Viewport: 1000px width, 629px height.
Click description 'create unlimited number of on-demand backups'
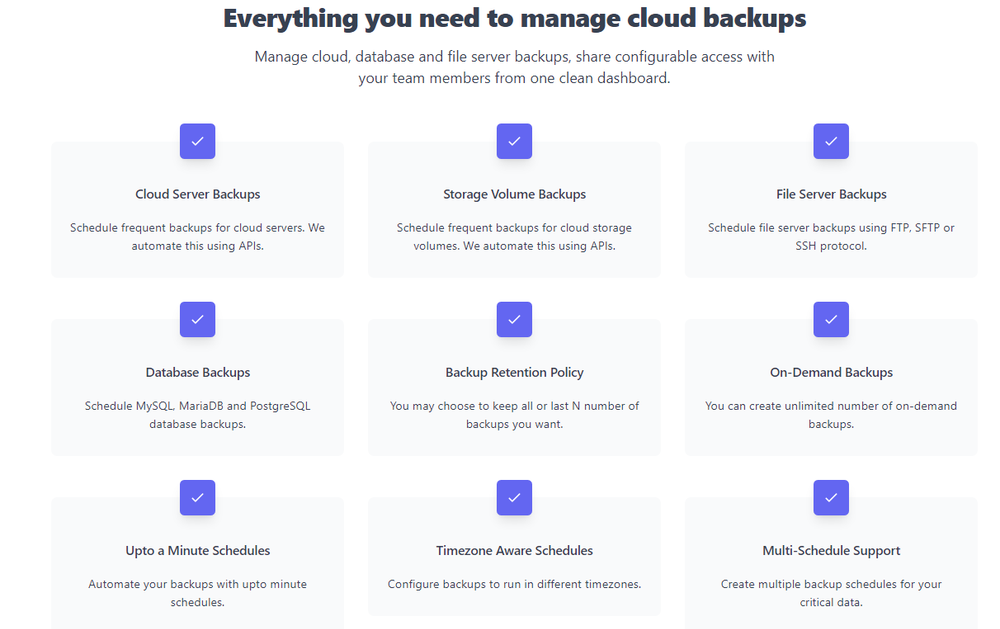click(831, 415)
